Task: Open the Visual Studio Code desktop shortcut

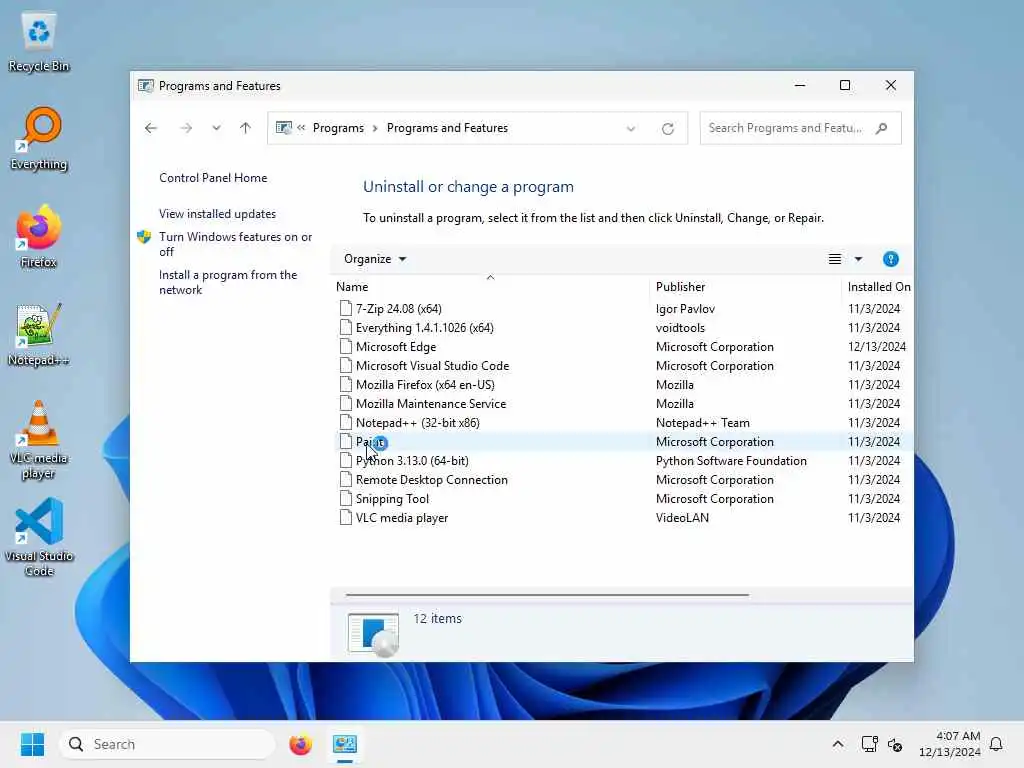Action: (x=39, y=537)
